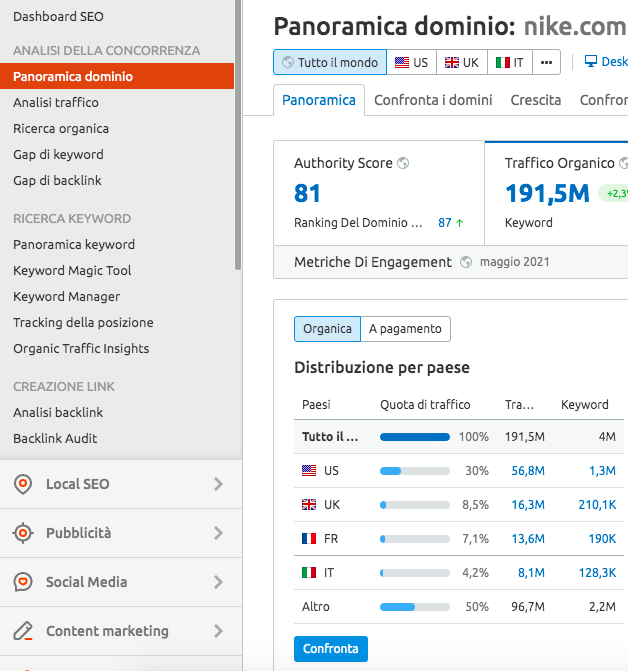Open Analisi traffico in sidebar
This screenshot has height=671, width=628.
coord(56,103)
